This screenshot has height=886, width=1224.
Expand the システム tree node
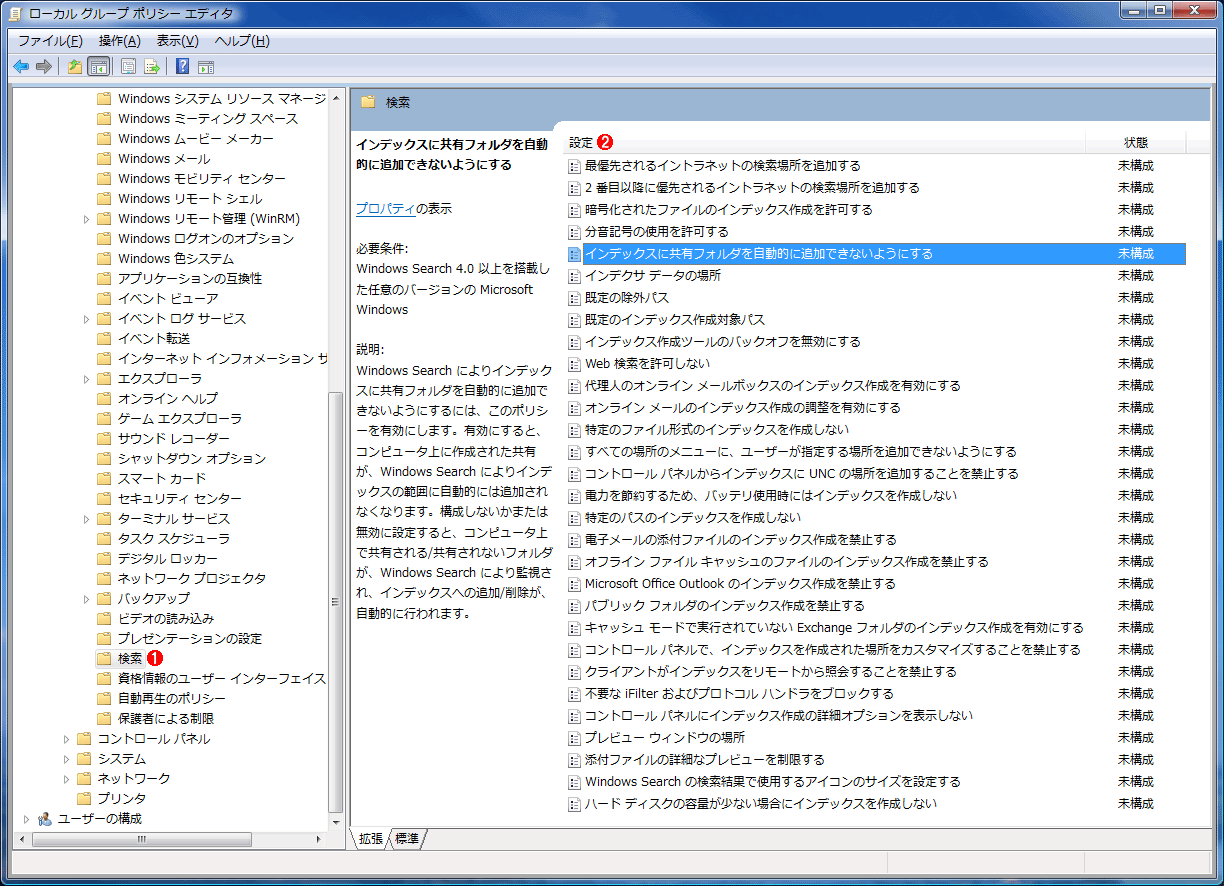click(x=66, y=758)
